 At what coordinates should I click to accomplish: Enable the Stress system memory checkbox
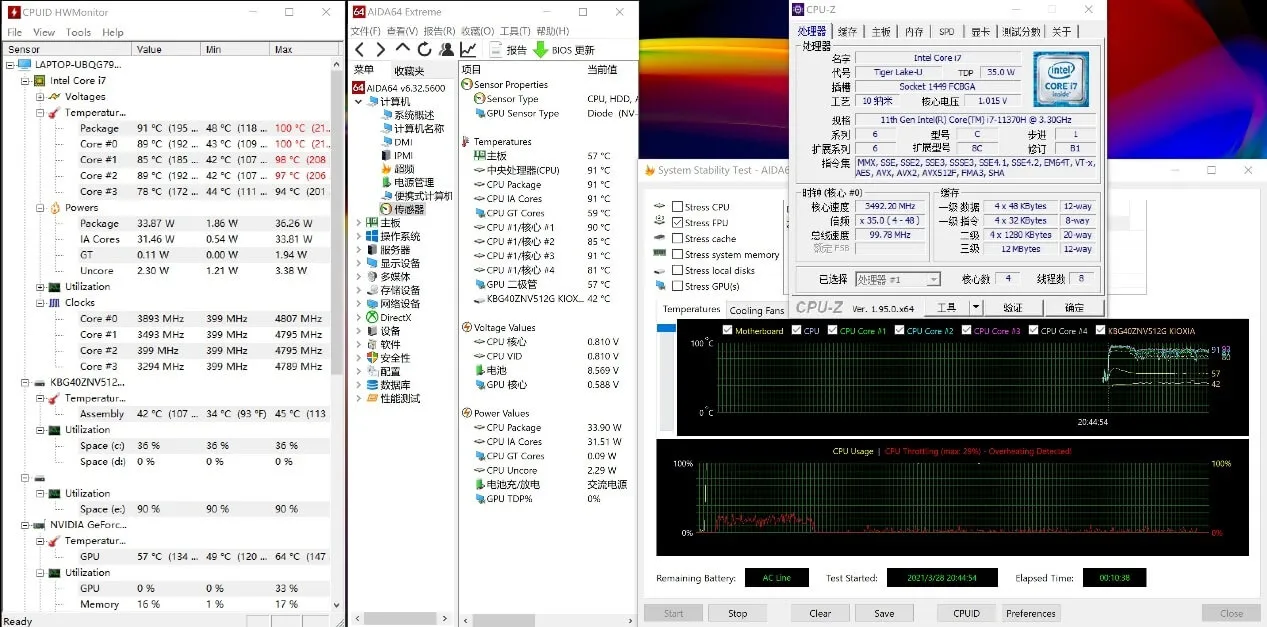pyautogui.click(x=677, y=255)
